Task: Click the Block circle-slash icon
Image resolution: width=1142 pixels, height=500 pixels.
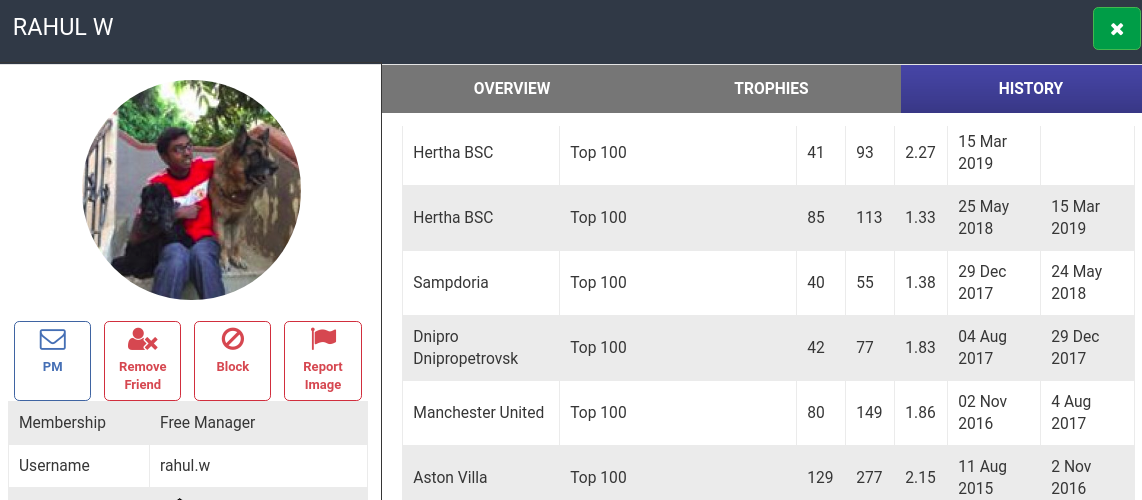Action: [x=233, y=340]
